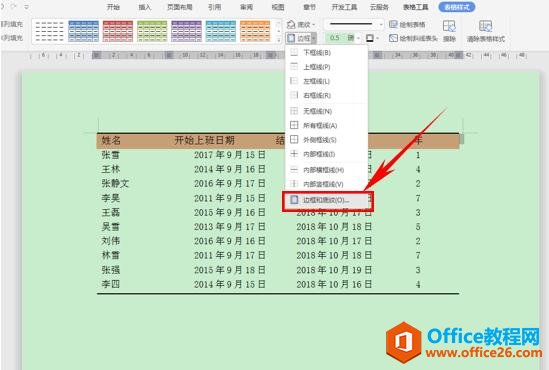Click the name cell 张强
This screenshot has width=549, height=370.
[x=111, y=270]
